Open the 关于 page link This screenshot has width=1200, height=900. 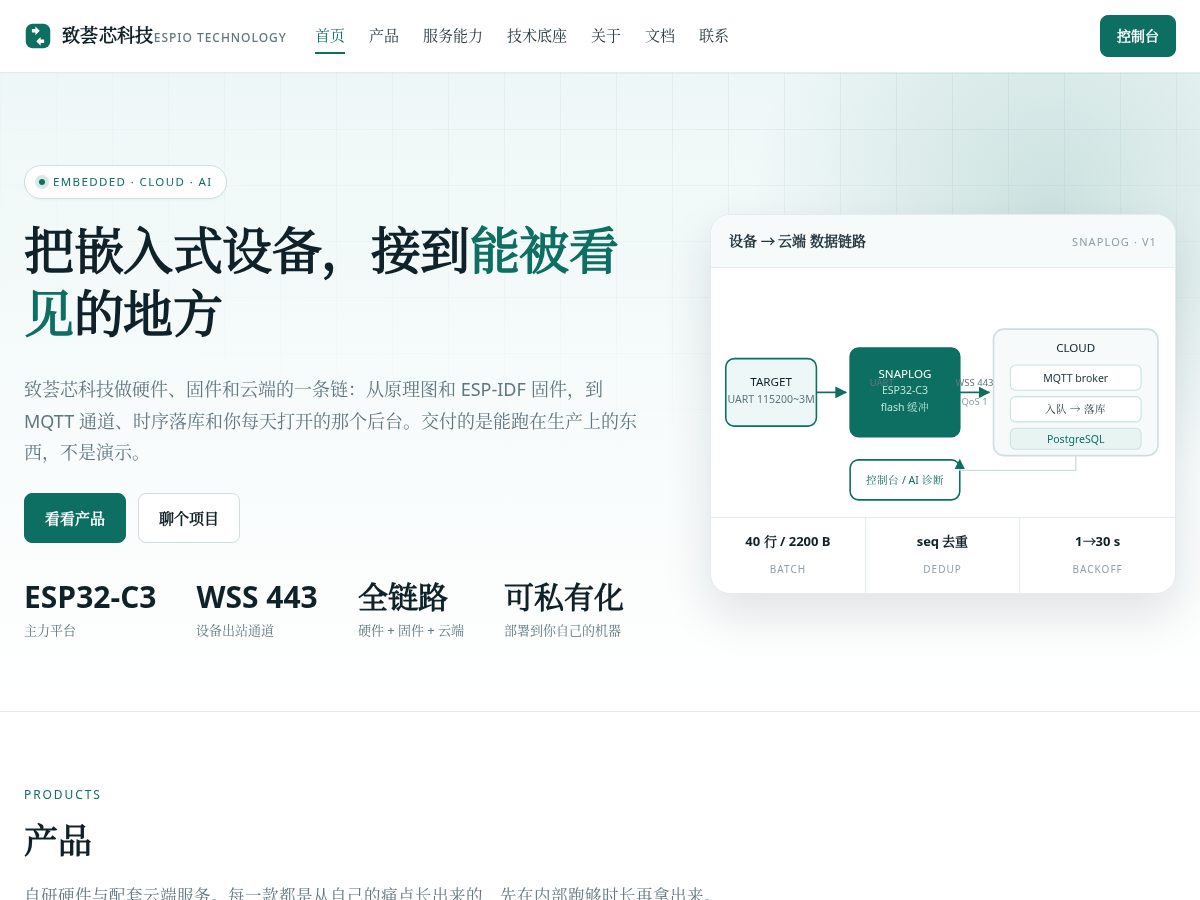tap(606, 36)
